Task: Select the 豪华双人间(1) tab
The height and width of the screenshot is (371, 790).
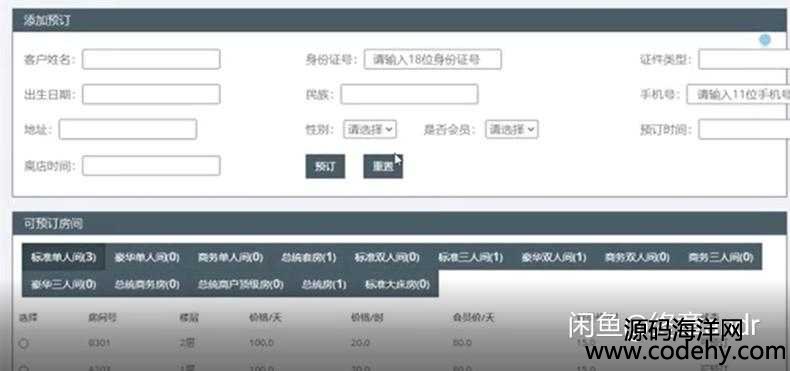Action: point(554,257)
